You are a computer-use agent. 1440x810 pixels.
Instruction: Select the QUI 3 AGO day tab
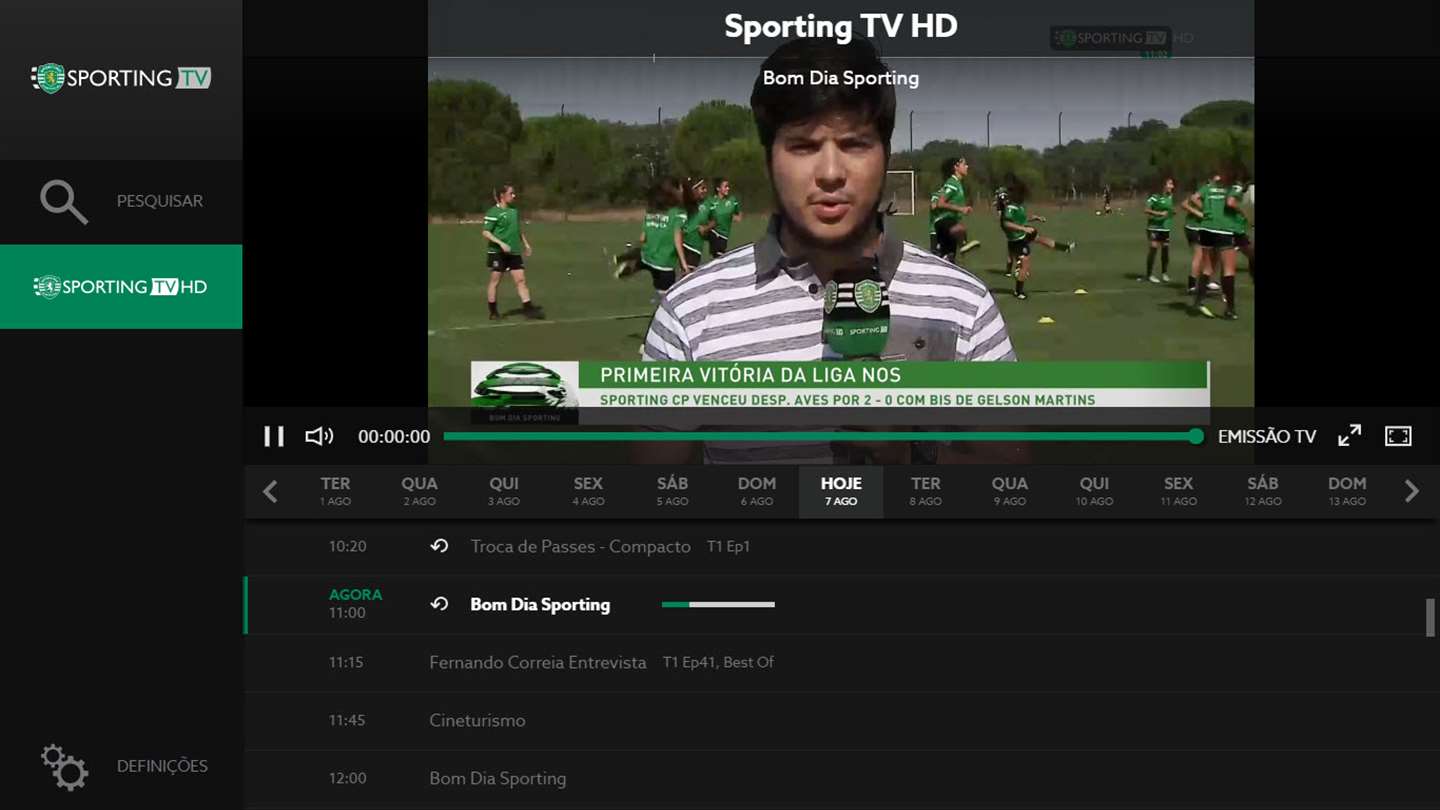tap(504, 491)
